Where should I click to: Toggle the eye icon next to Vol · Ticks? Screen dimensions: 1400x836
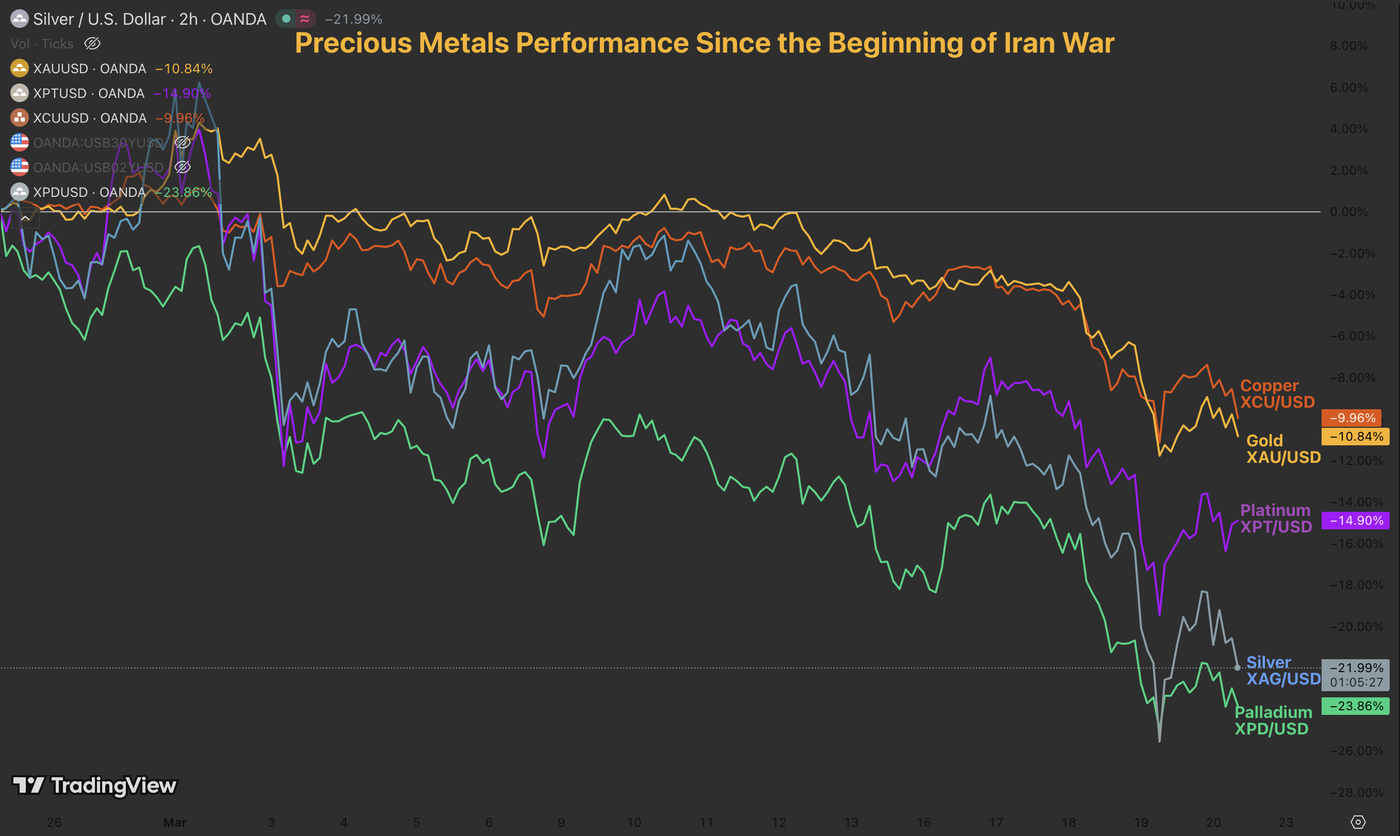click(x=92, y=43)
